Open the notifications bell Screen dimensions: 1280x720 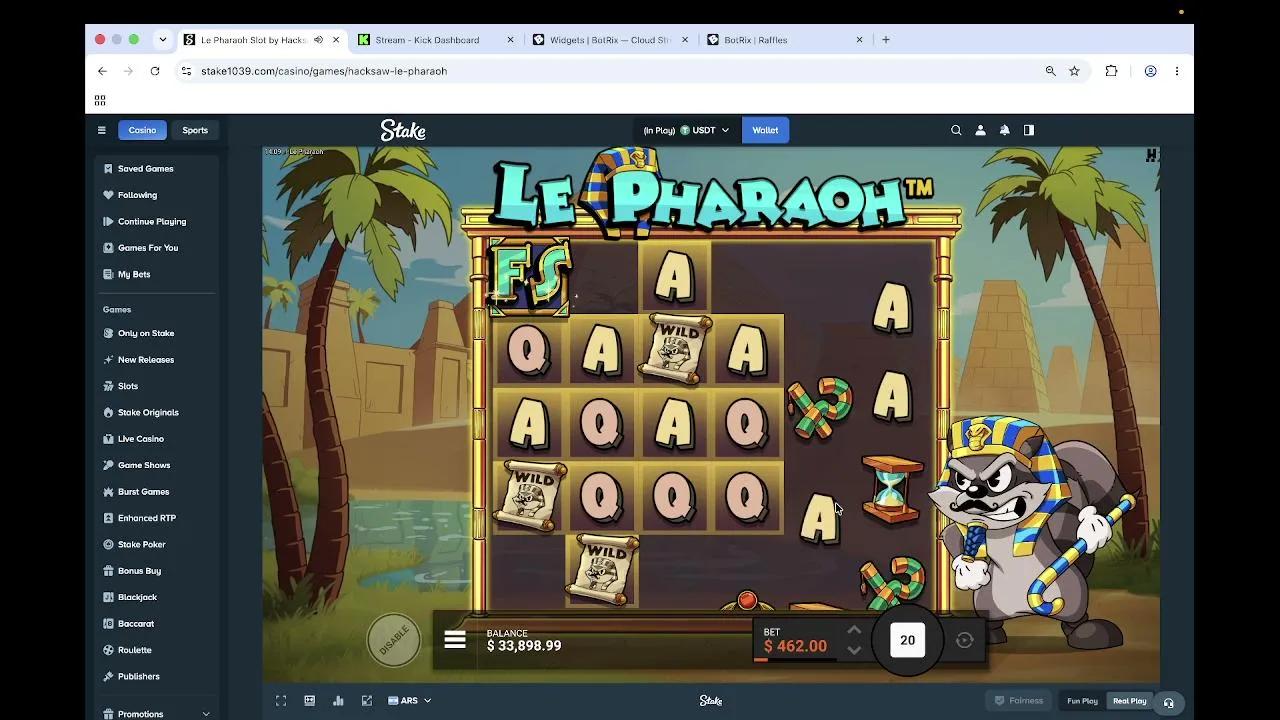pos(1005,130)
